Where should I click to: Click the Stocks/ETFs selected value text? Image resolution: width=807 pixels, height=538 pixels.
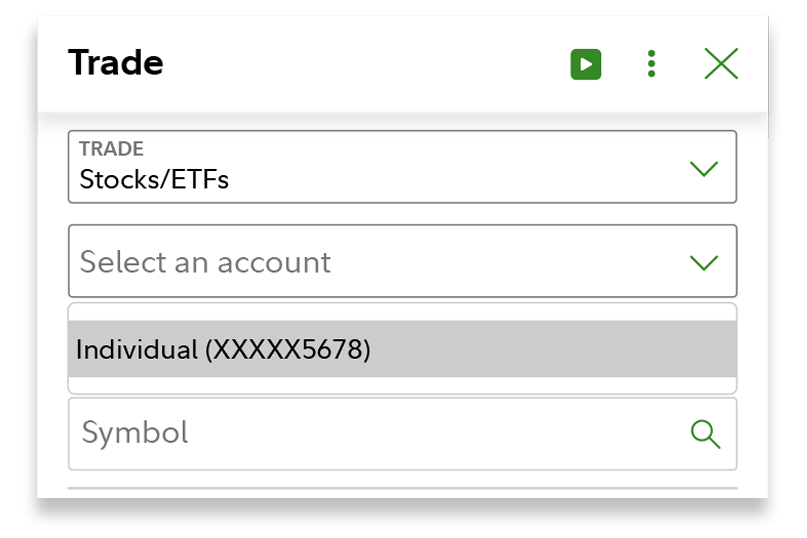point(154,180)
